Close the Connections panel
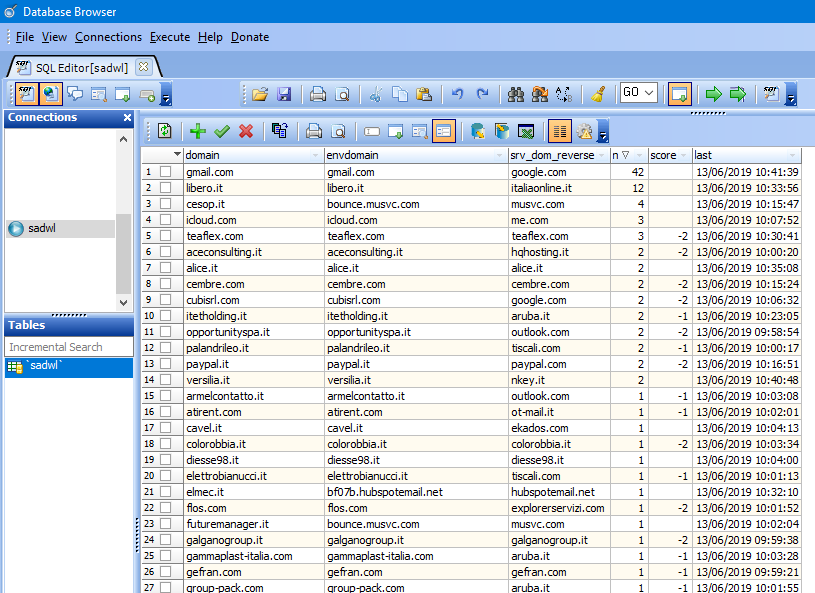The height and width of the screenshot is (593, 815). pos(127,117)
